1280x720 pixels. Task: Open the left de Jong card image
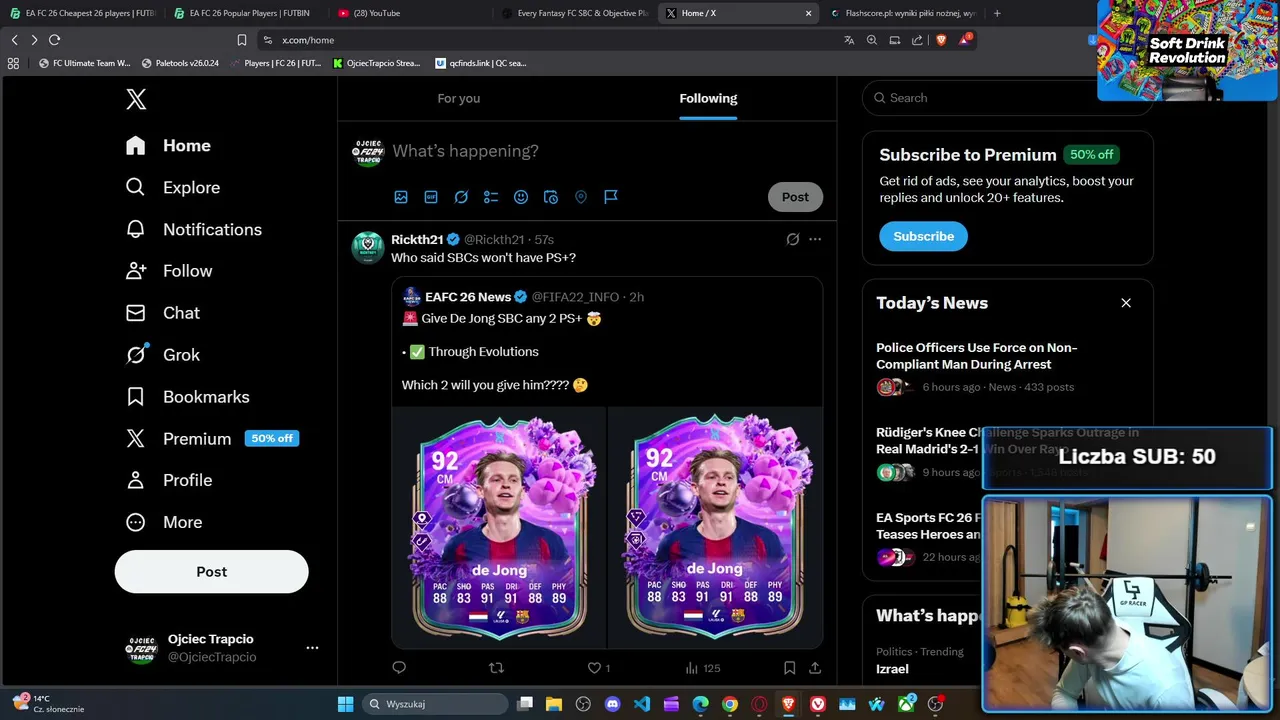(x=499, y=527)
